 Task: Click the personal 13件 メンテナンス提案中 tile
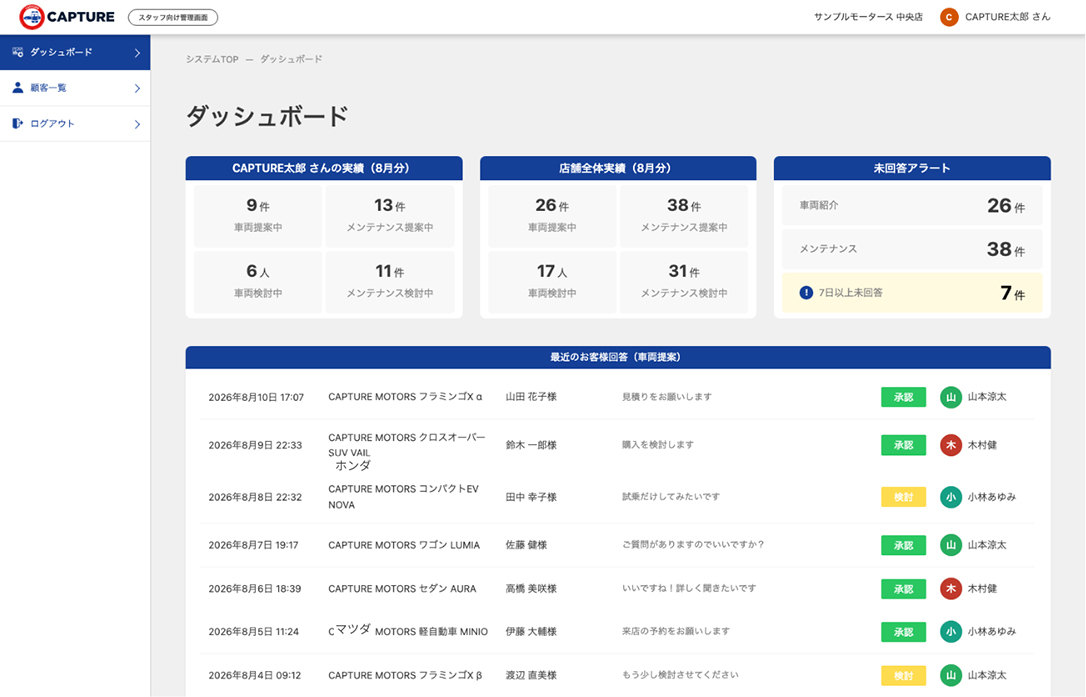point(390,216)
